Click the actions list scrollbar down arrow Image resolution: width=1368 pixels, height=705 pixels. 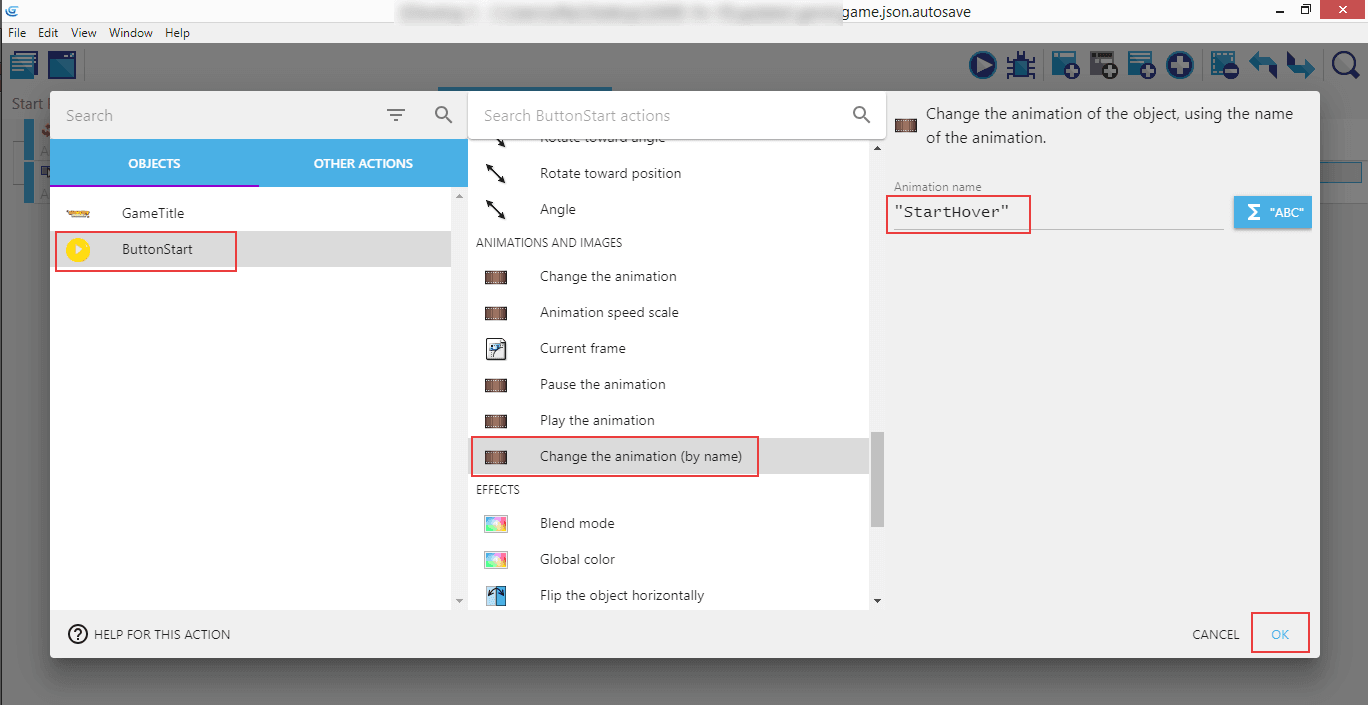[x=877, y=600]
